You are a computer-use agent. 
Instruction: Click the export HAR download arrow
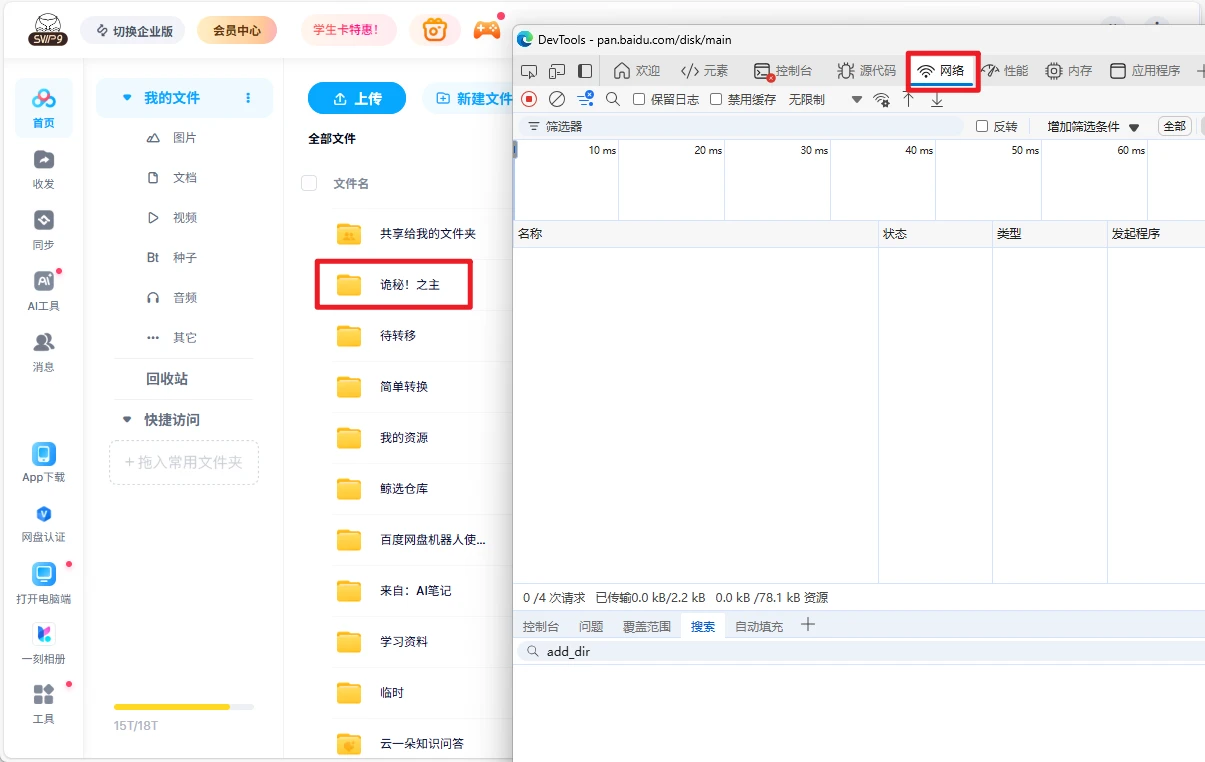tap(937, 99)
